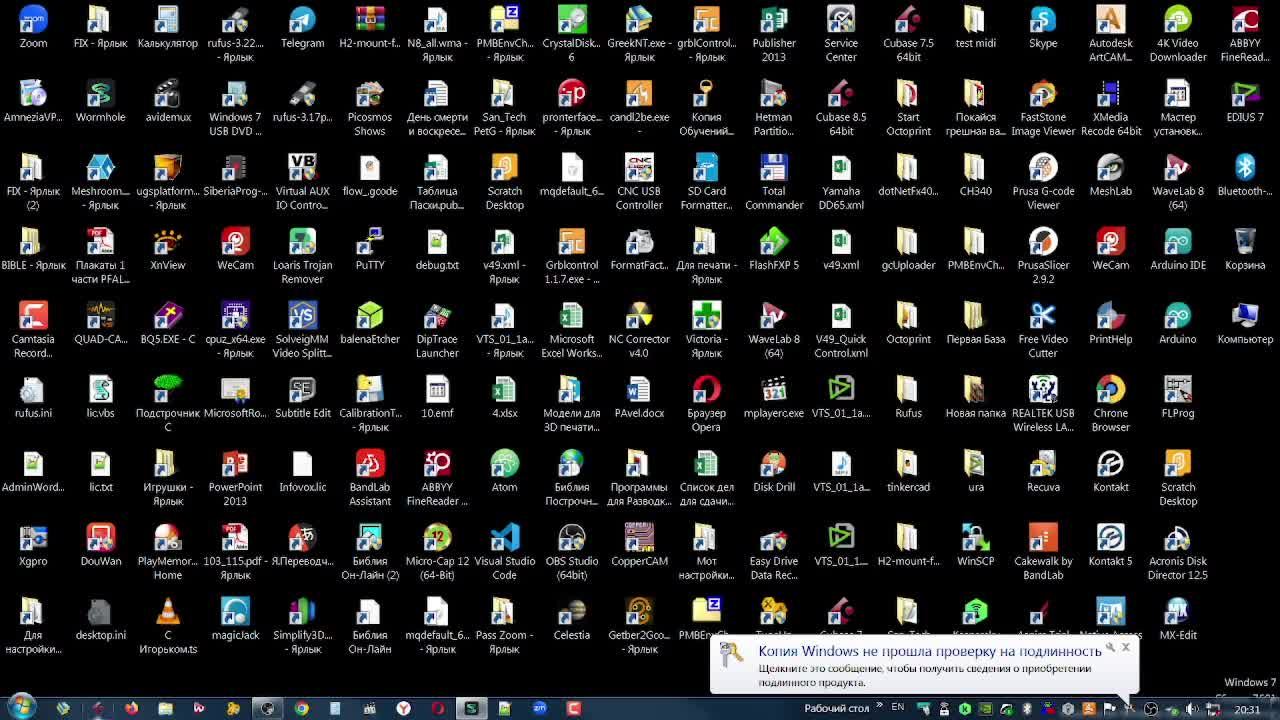Launch Cubase 8.5 64bit shortcut

click(x=841, y=108)
